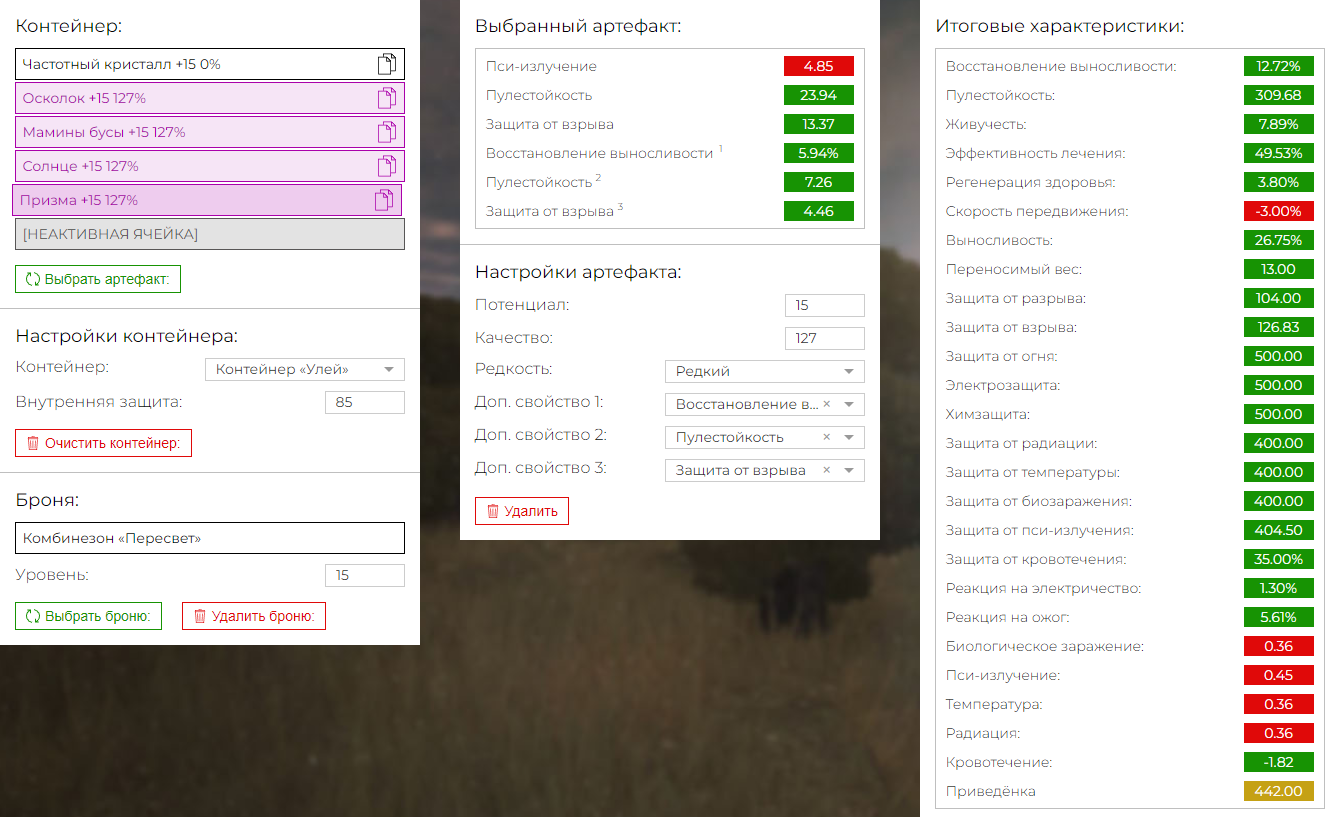The width and height of the screenshot is (1337, 817).
Task: Click the total Пси-излучение 0.45 value
Action: (1279, 676)
